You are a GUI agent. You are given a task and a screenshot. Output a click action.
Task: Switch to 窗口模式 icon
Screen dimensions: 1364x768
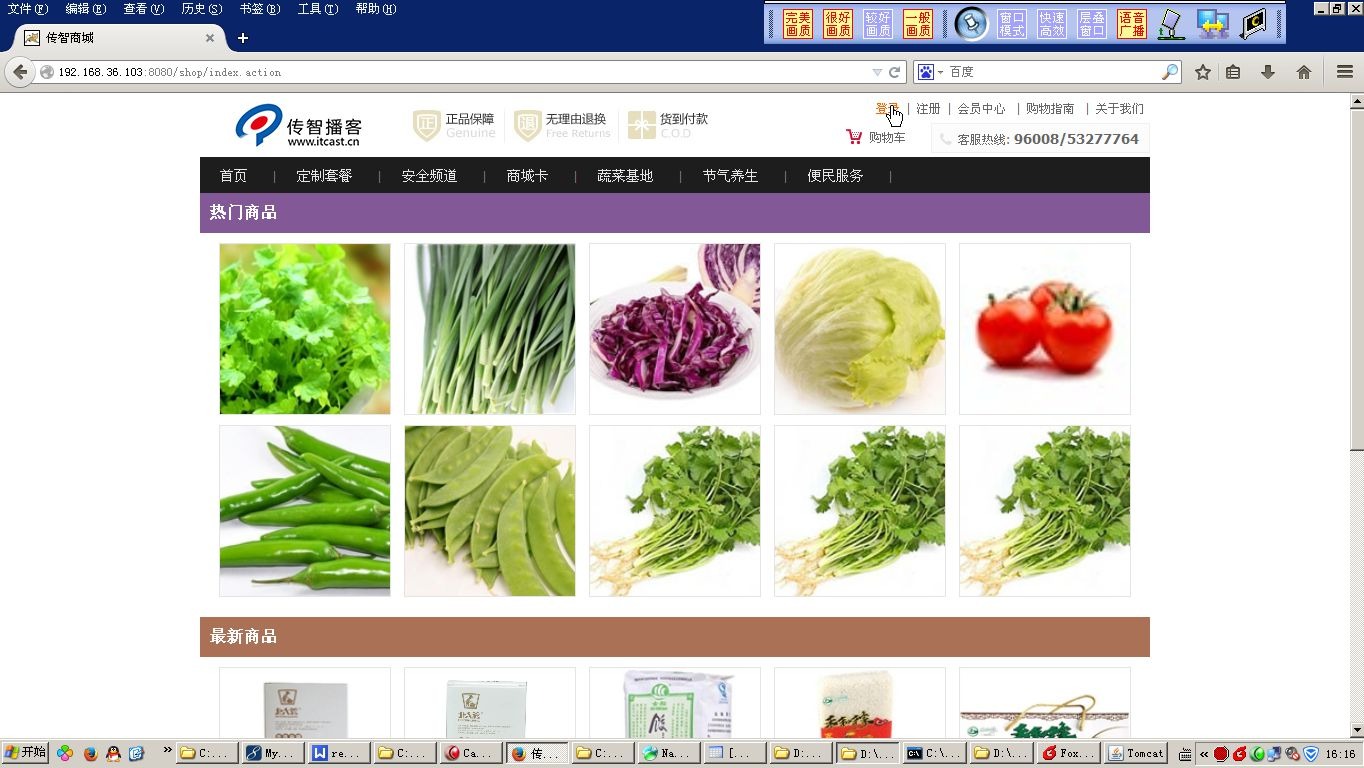click(1012, 24)
